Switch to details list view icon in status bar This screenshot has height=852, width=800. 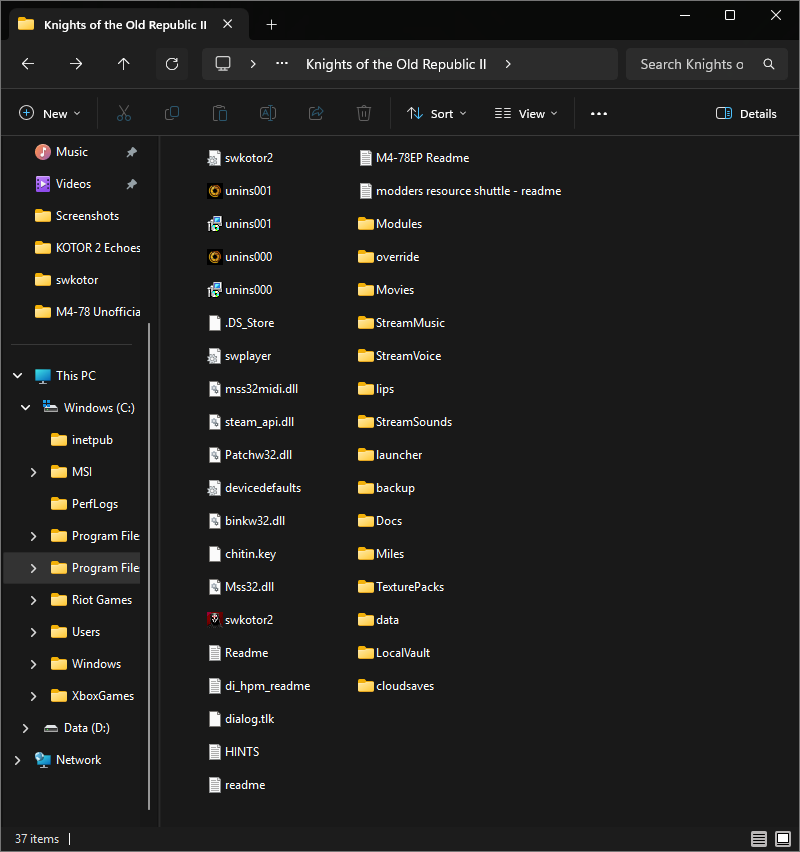pyautogui.click(x=759, y=838)
